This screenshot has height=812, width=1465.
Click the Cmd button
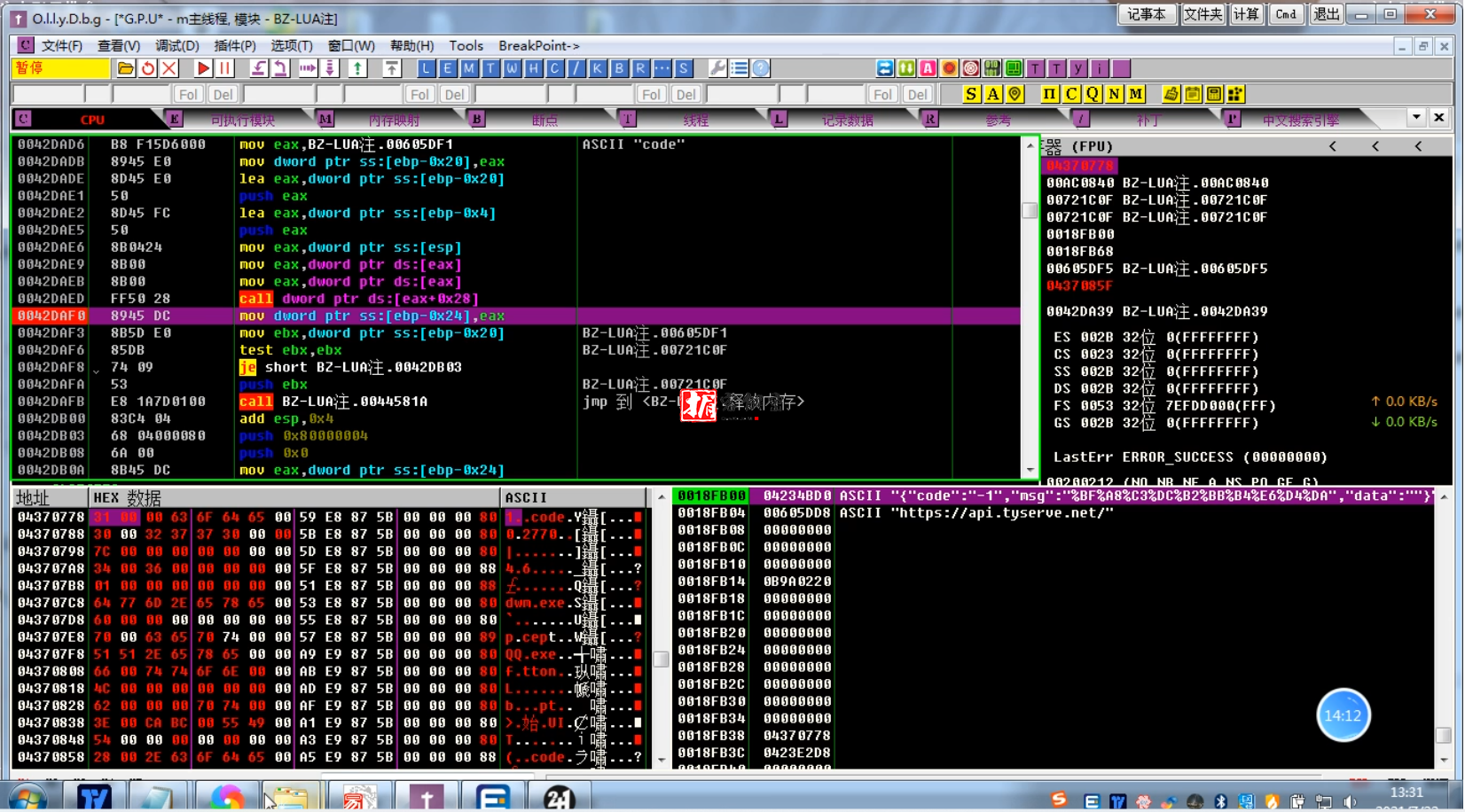pos(1286,14)
